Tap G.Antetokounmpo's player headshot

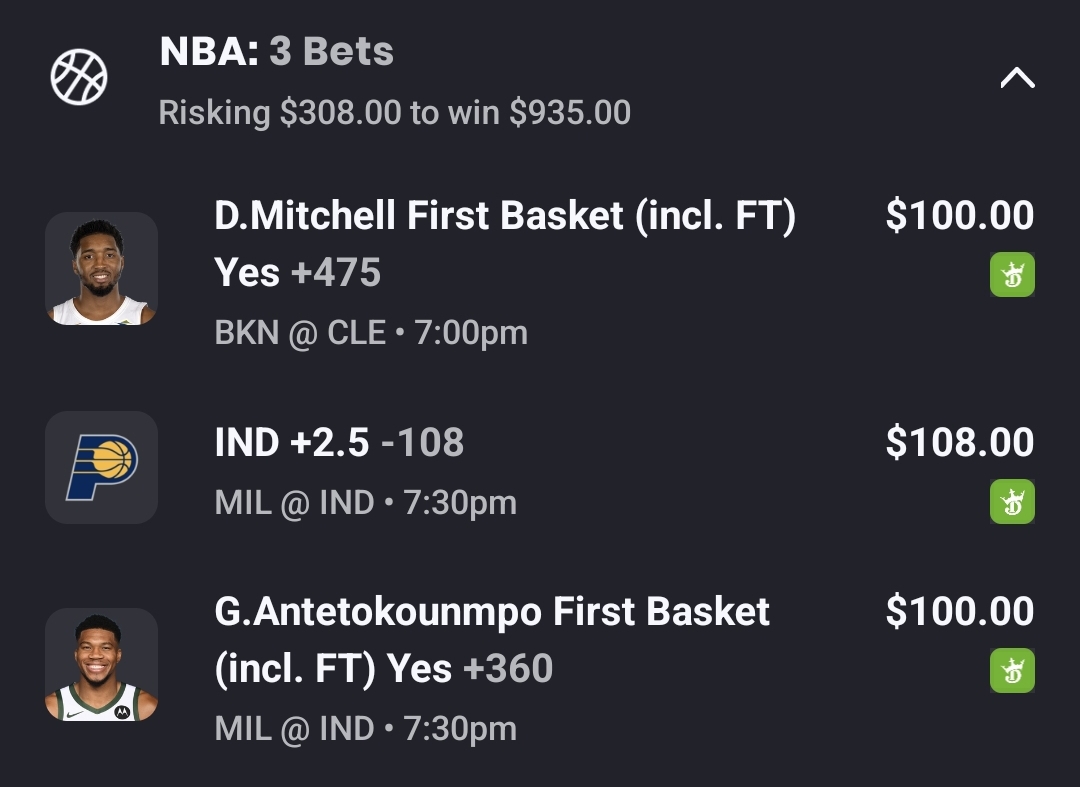(x=101, y=664)
